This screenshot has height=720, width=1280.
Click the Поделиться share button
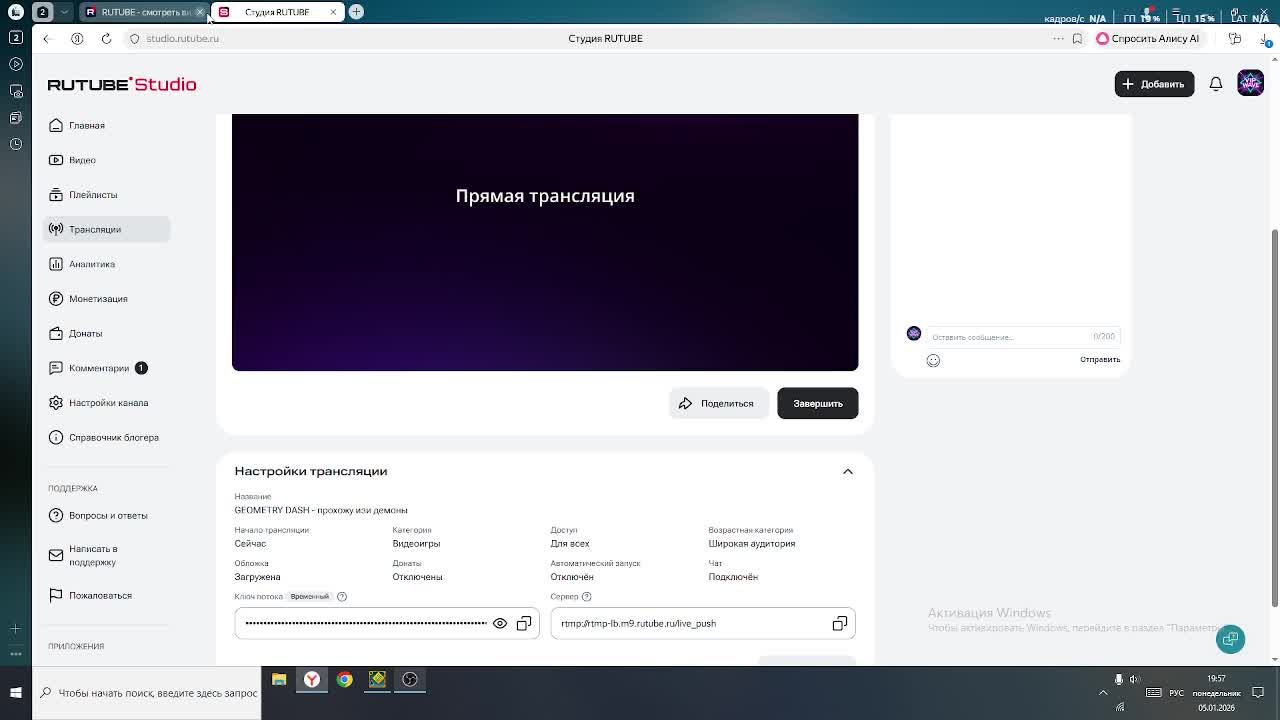pyautogui.click(x=719, y=403)
